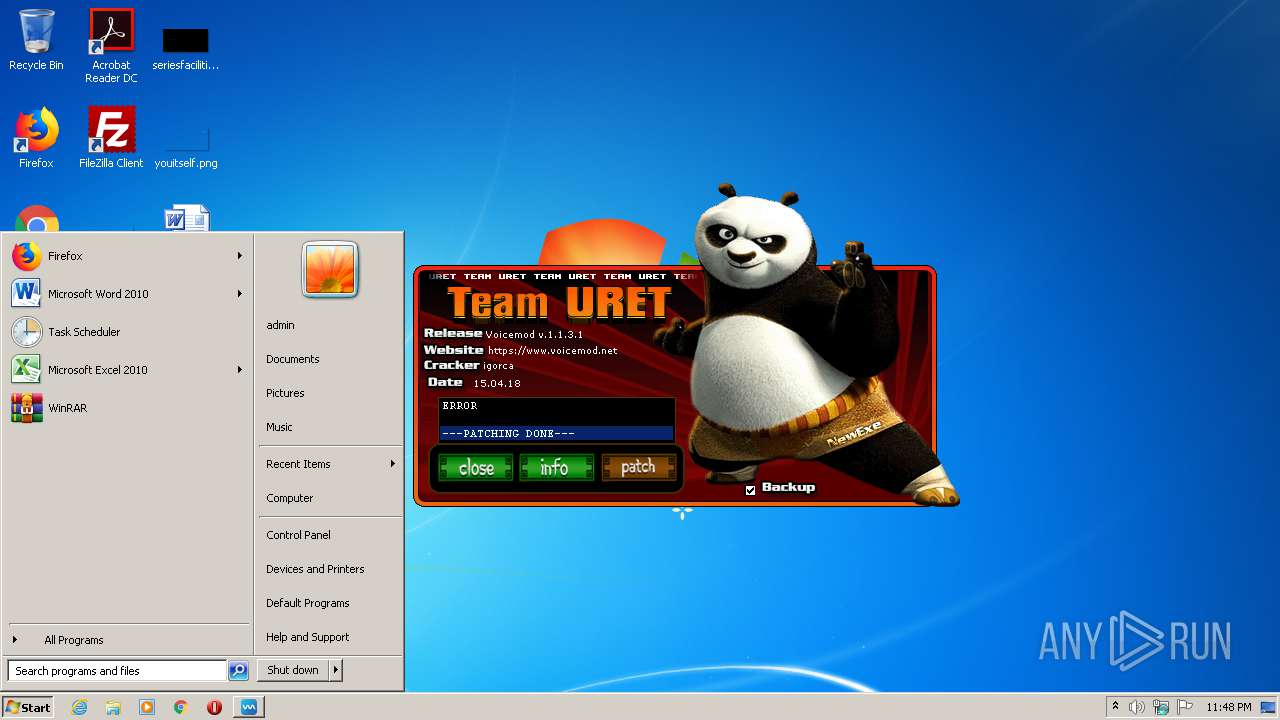The image size is (1280, 720).
Task: Click the Task Scheduler clock icon in the Start menu
Action: point(27,332)
